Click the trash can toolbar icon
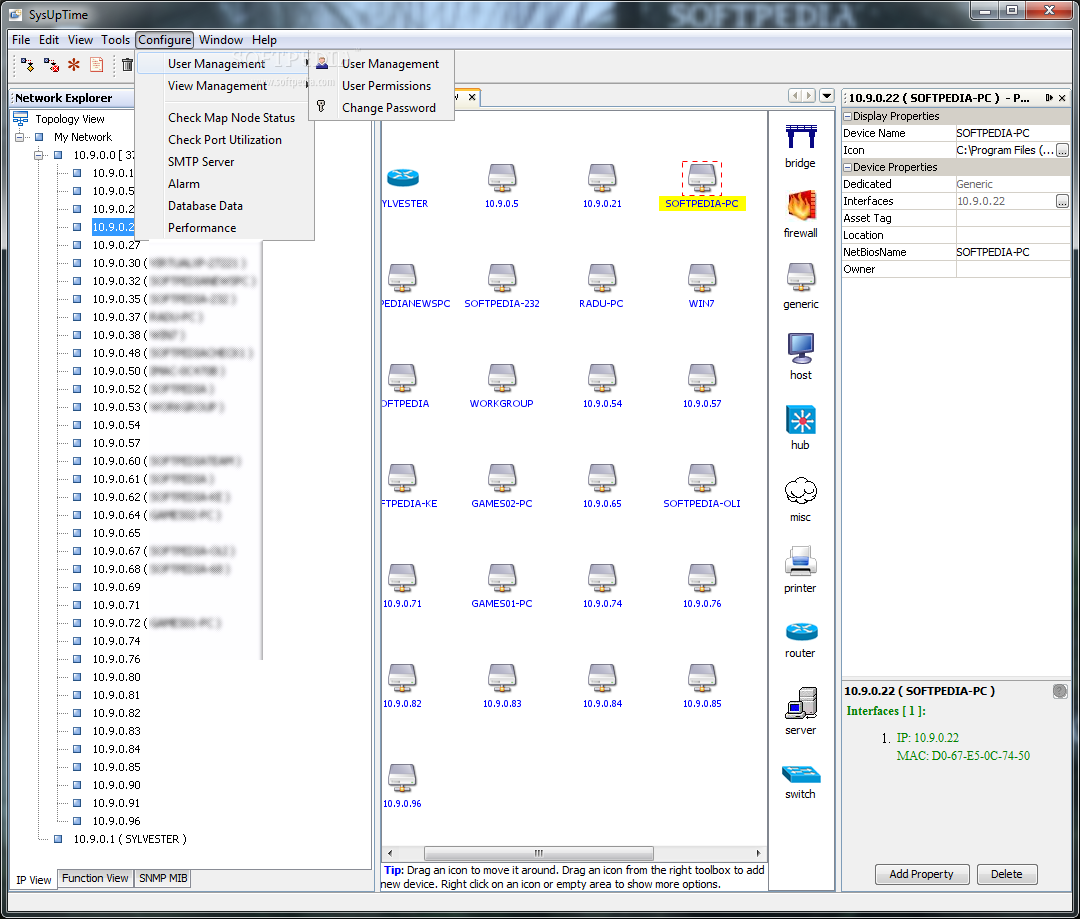Image resolution: width=1080 pixels, height=919 pixels. (x=127, y=65)
